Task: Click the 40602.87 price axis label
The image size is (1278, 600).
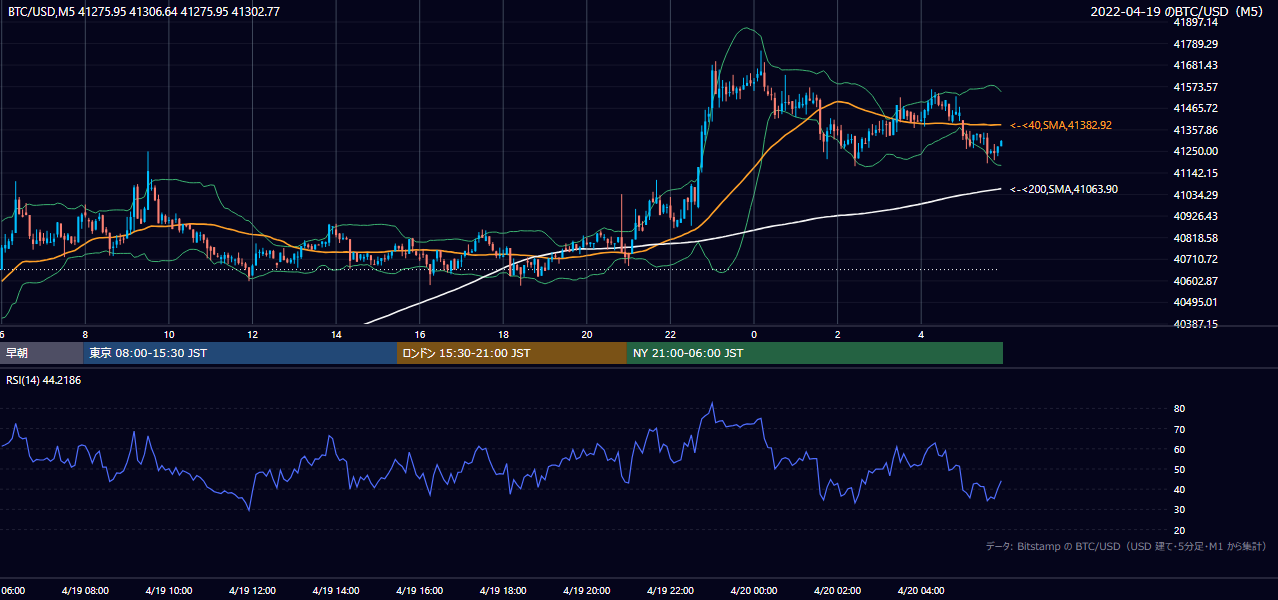Action: tap(1196, 281)
